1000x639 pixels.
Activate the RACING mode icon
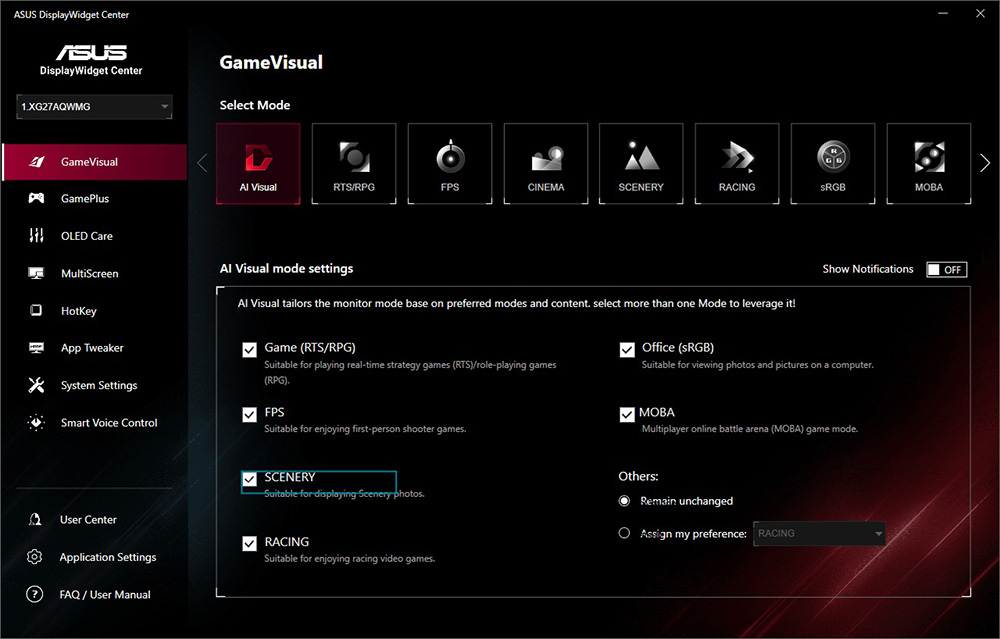(x=737, y=163)
